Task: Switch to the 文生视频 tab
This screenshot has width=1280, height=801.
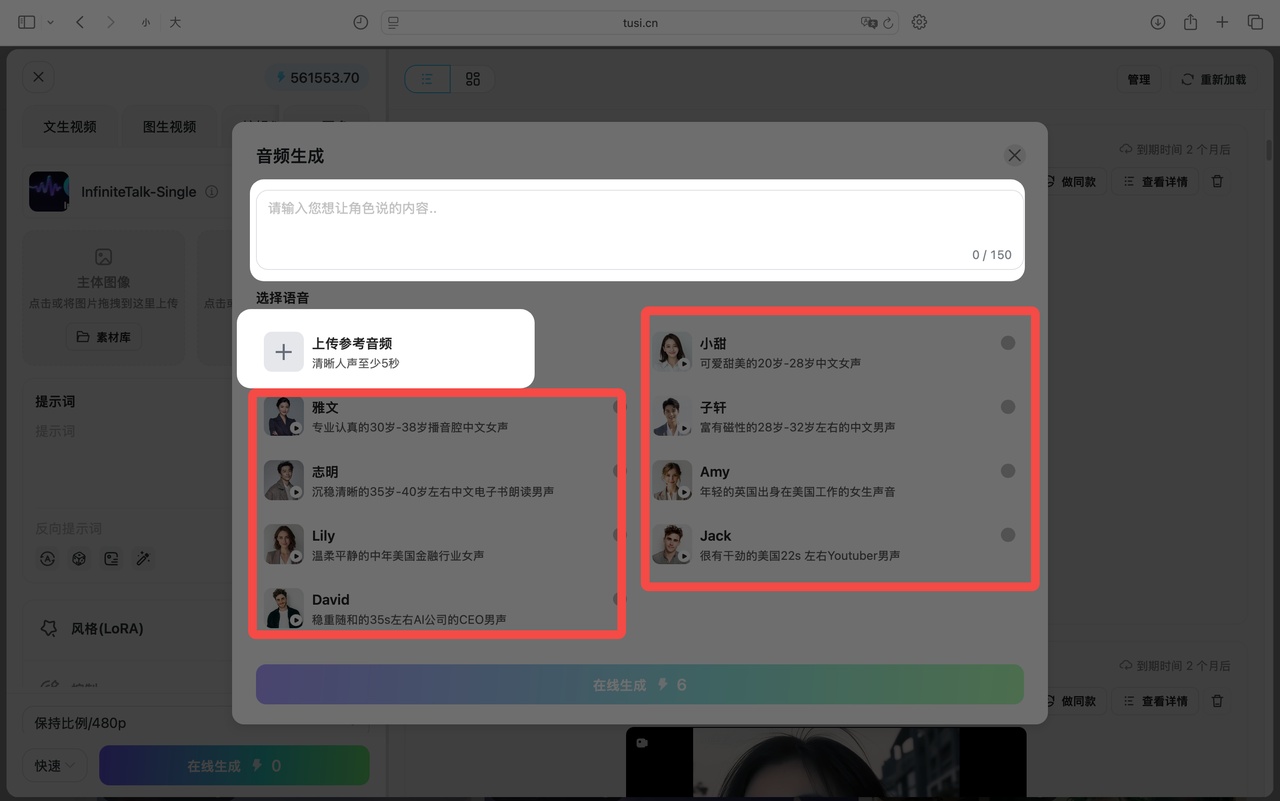Action: click(x=70, y=127)
